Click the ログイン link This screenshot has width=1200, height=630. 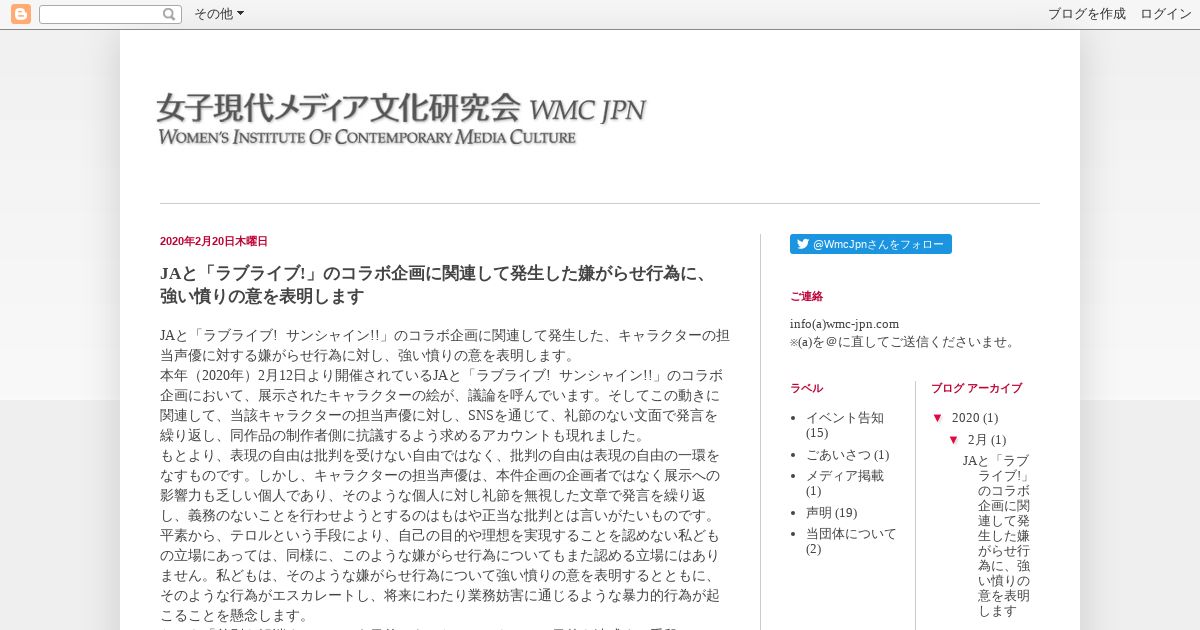tap(1165, 14)
